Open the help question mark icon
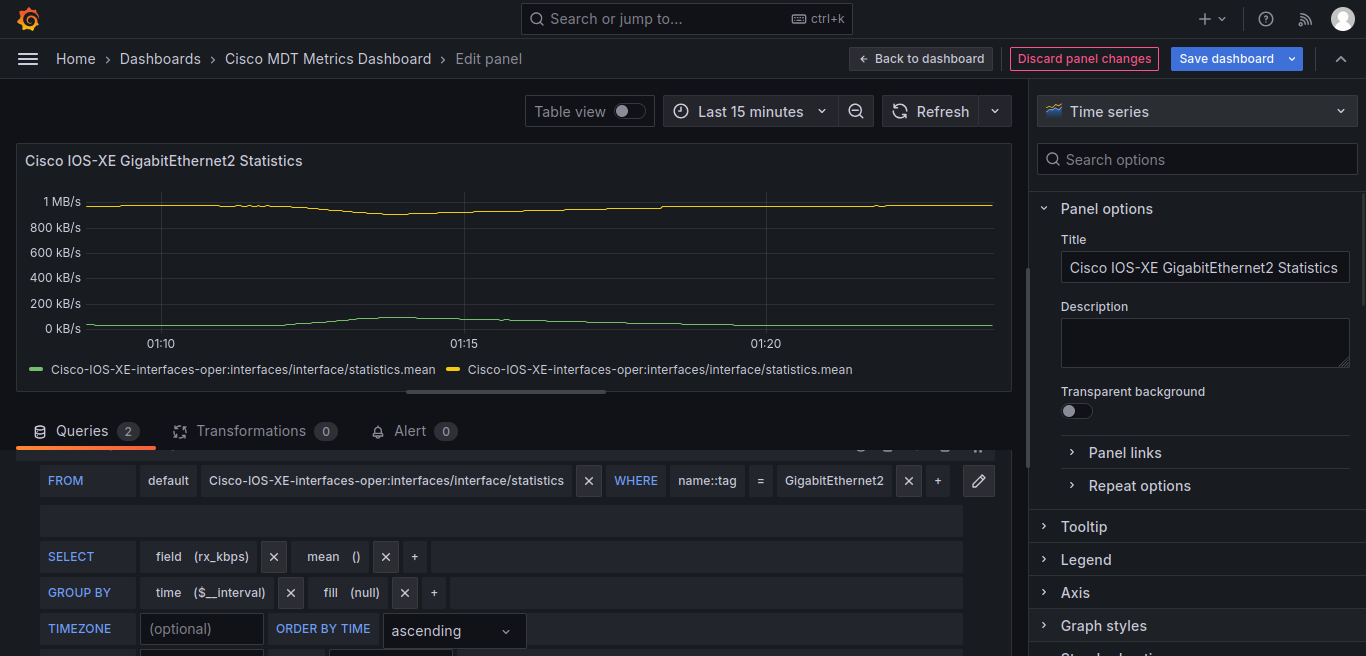This screenshot has height=656, width=1366. click(x=1266, y=19)
